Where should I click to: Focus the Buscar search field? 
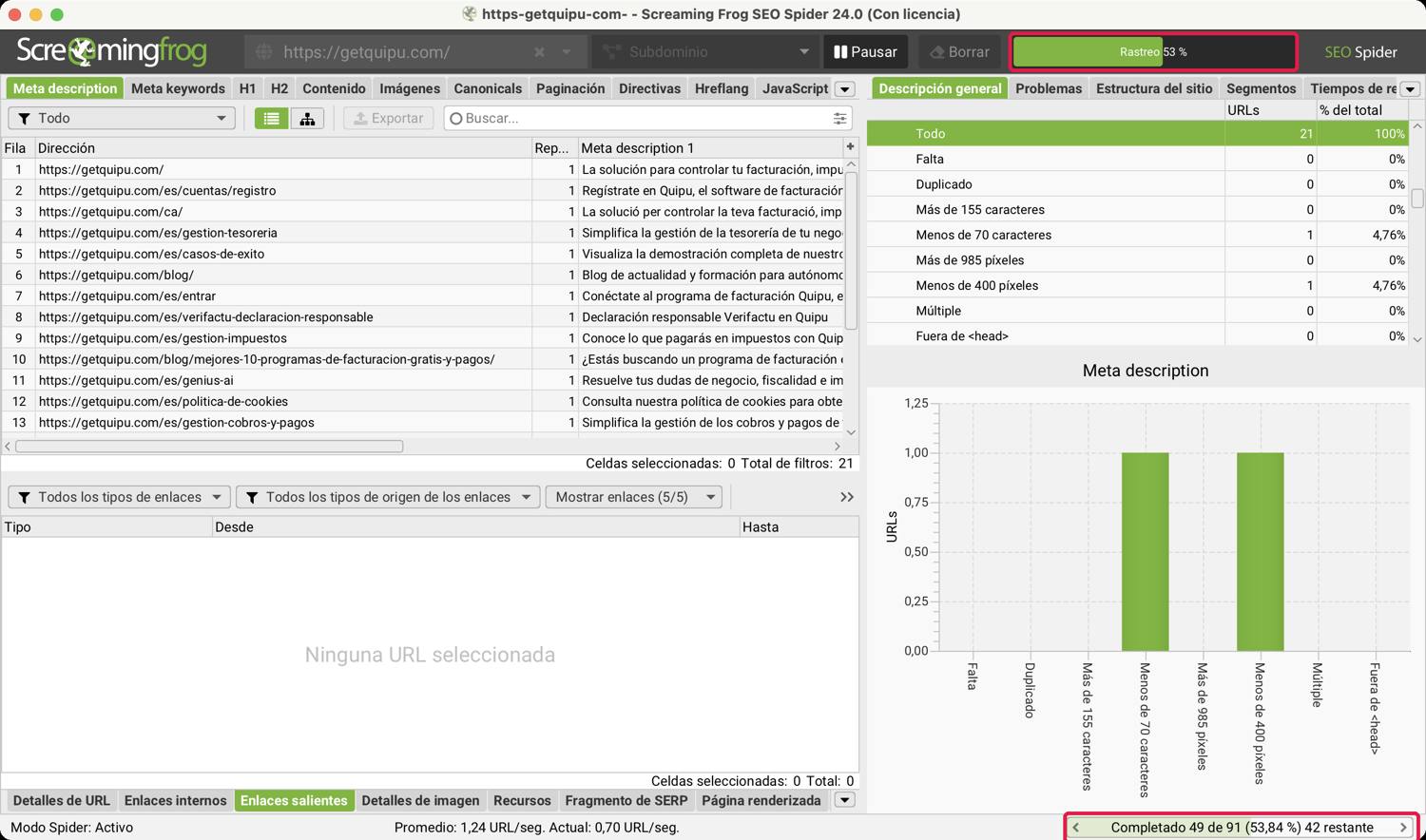(637, 118)
